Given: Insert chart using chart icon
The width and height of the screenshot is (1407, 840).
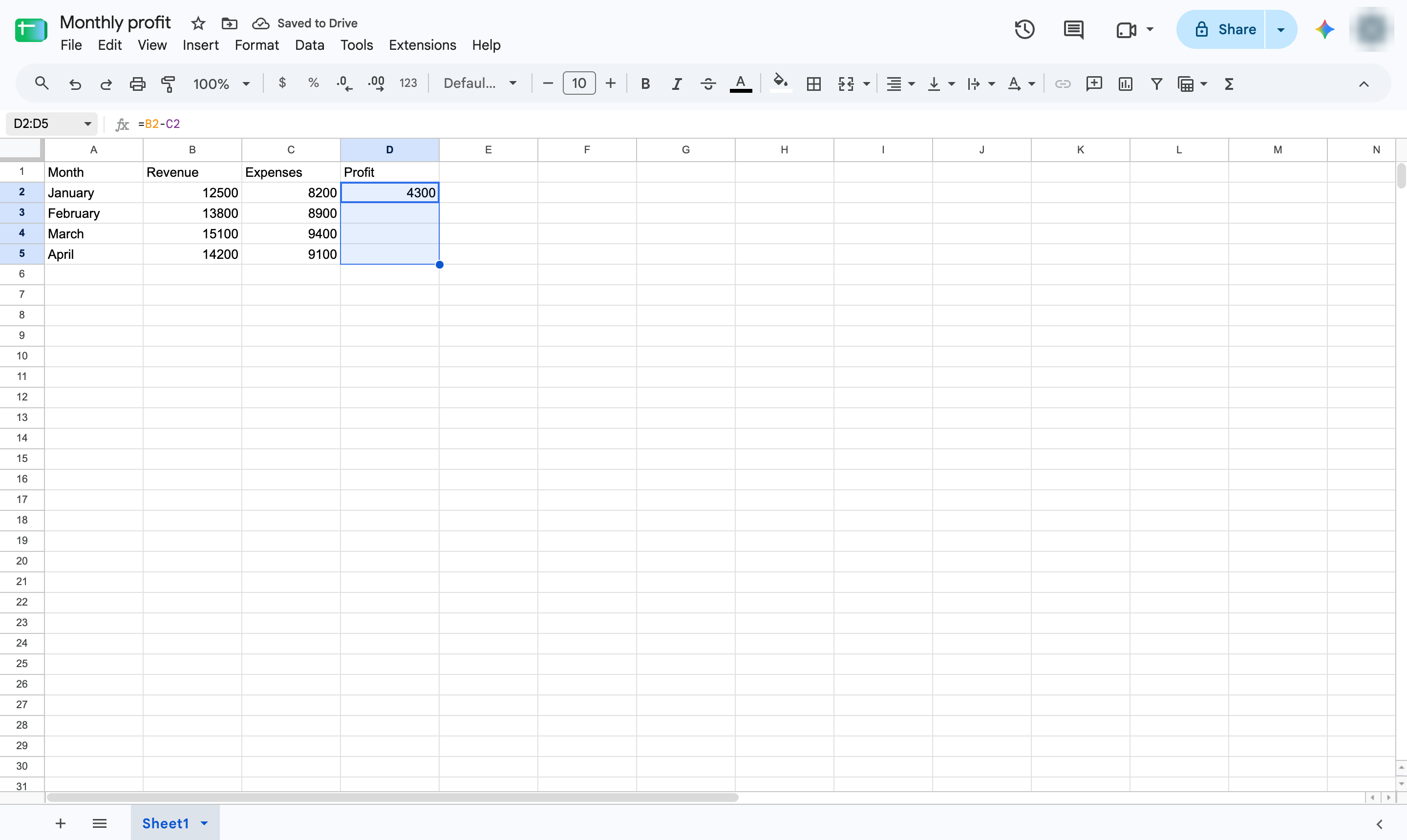Looking at the screenshot, I should [x=1125, y=84].
